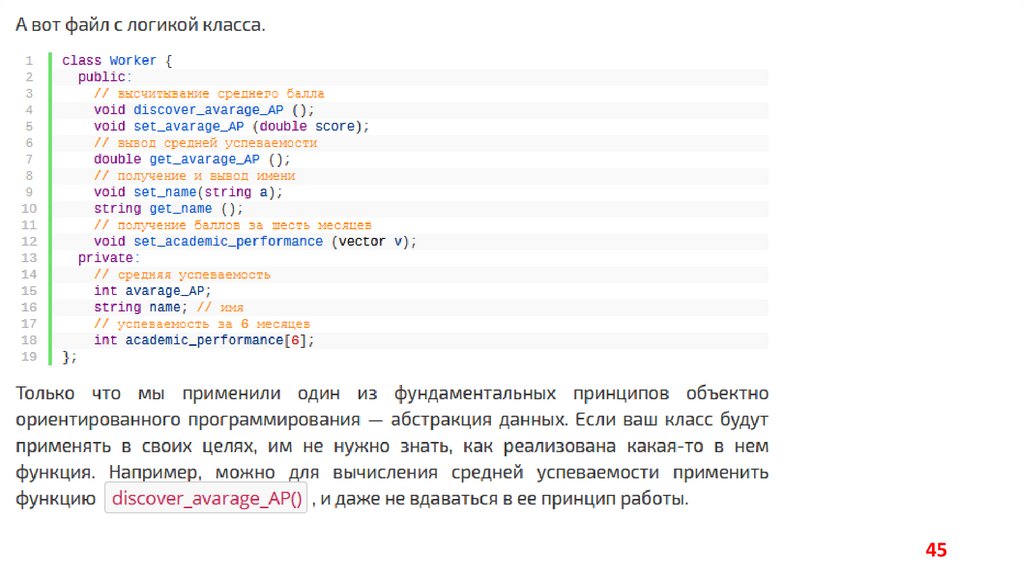
Task: Click 'void set_academic_performance (vector v);' line
Action: coord(255,242)
